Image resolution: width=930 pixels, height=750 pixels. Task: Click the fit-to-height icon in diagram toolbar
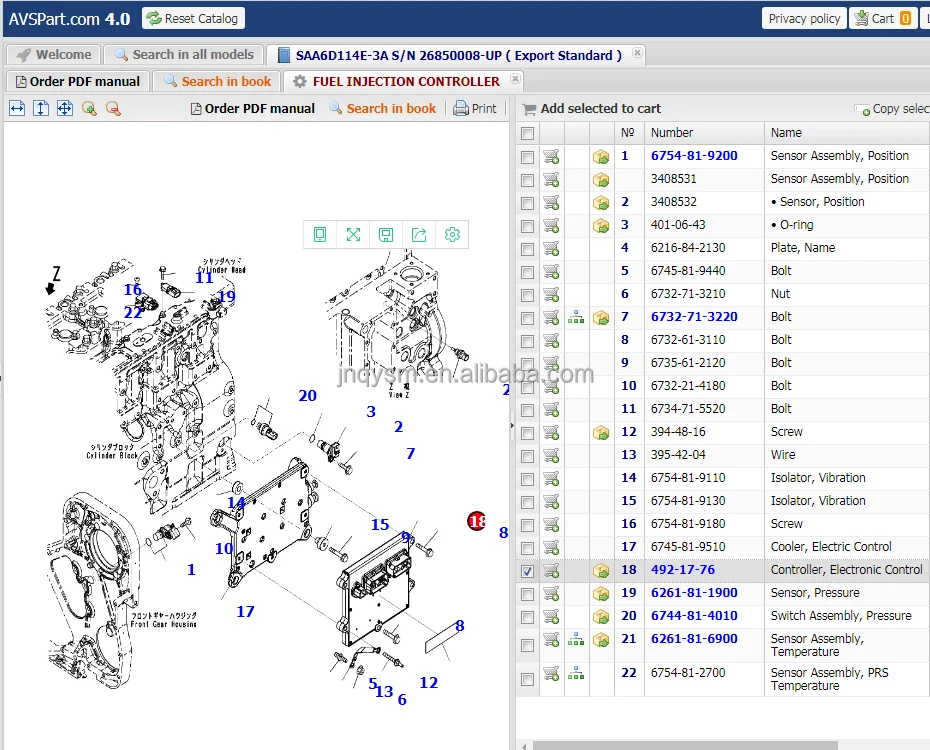(x=41, y=108)
